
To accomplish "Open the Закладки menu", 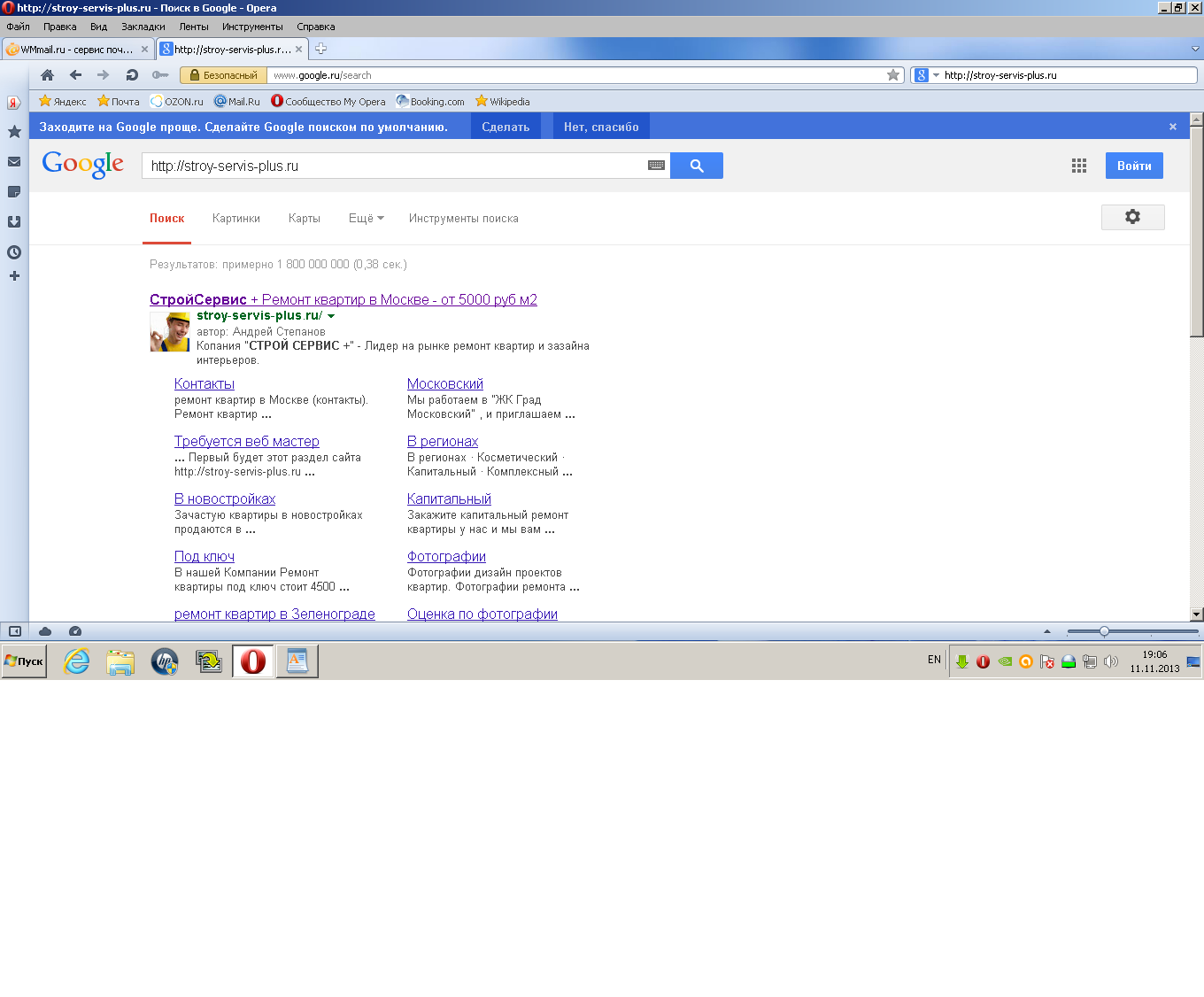I will click(x=143, y=27).
